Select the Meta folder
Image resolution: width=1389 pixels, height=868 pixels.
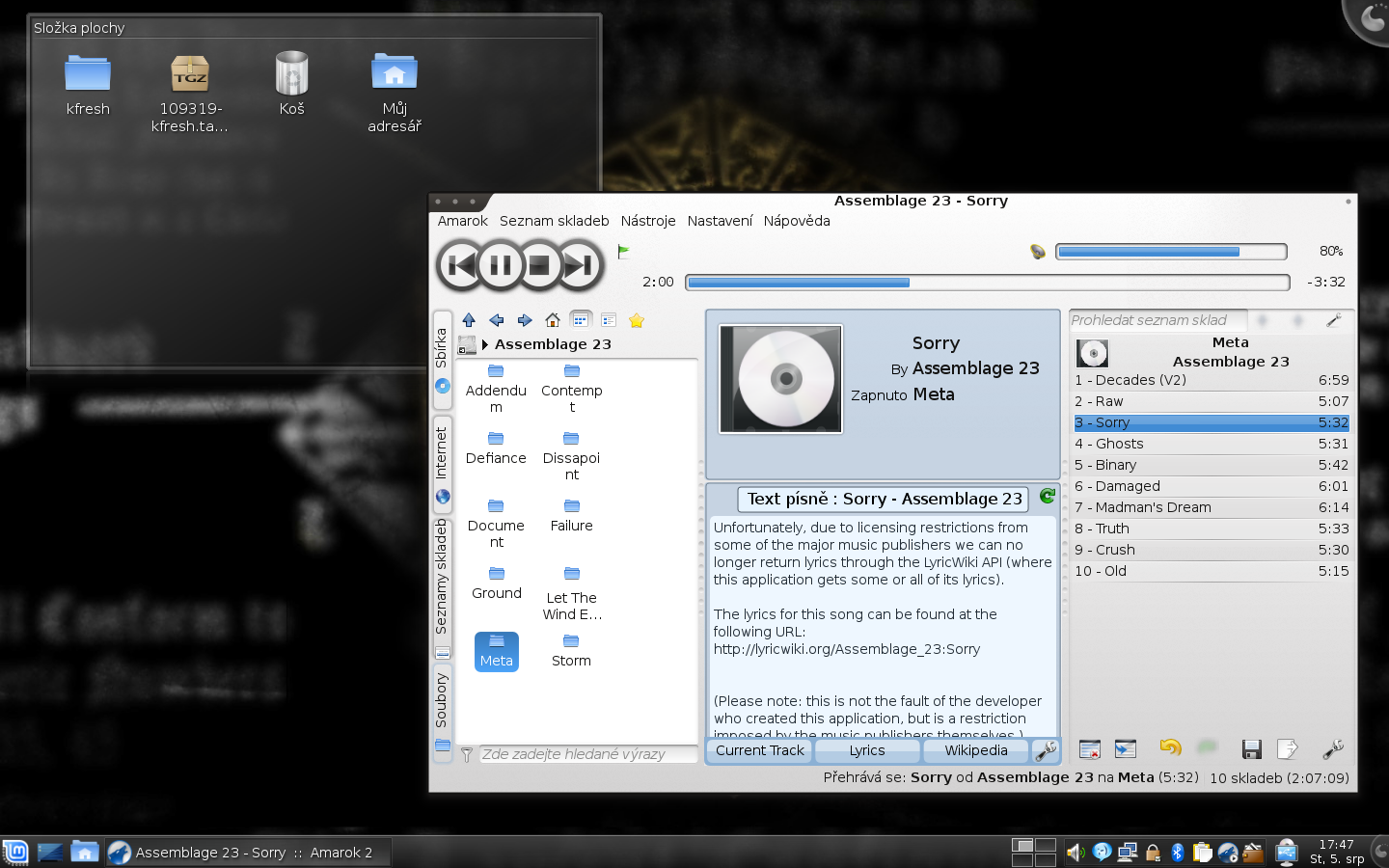(x=497, y=652)
